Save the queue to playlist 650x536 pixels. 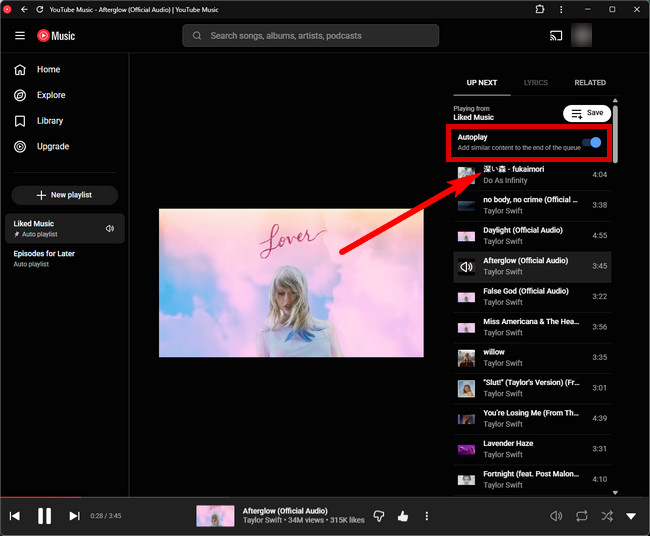click(x=587, y=113)
